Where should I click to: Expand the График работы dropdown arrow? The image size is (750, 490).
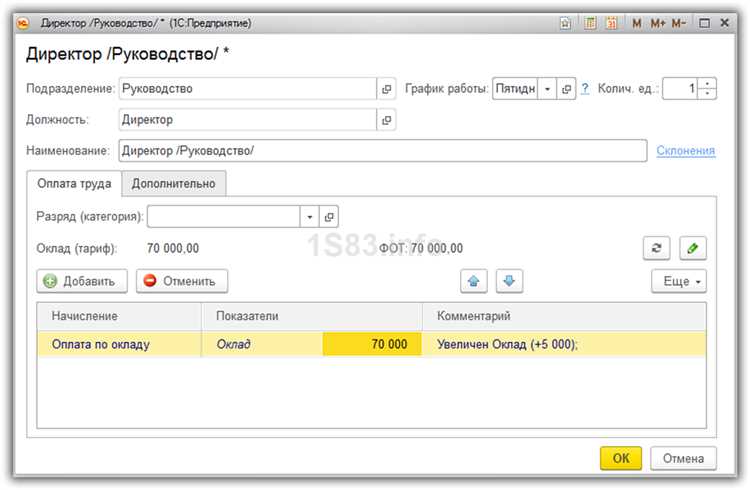[547, 89]
